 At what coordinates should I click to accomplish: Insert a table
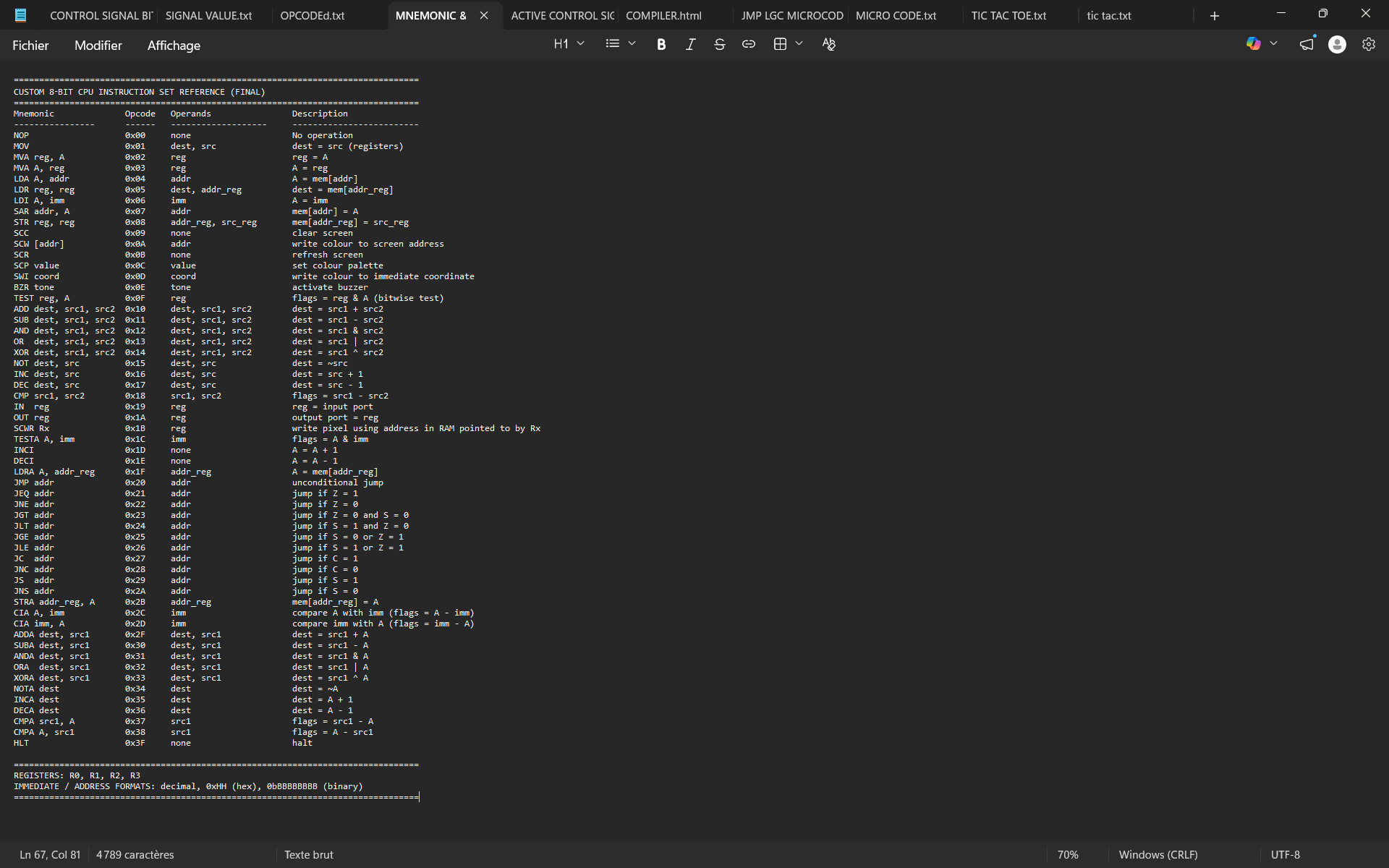[780, 44]
